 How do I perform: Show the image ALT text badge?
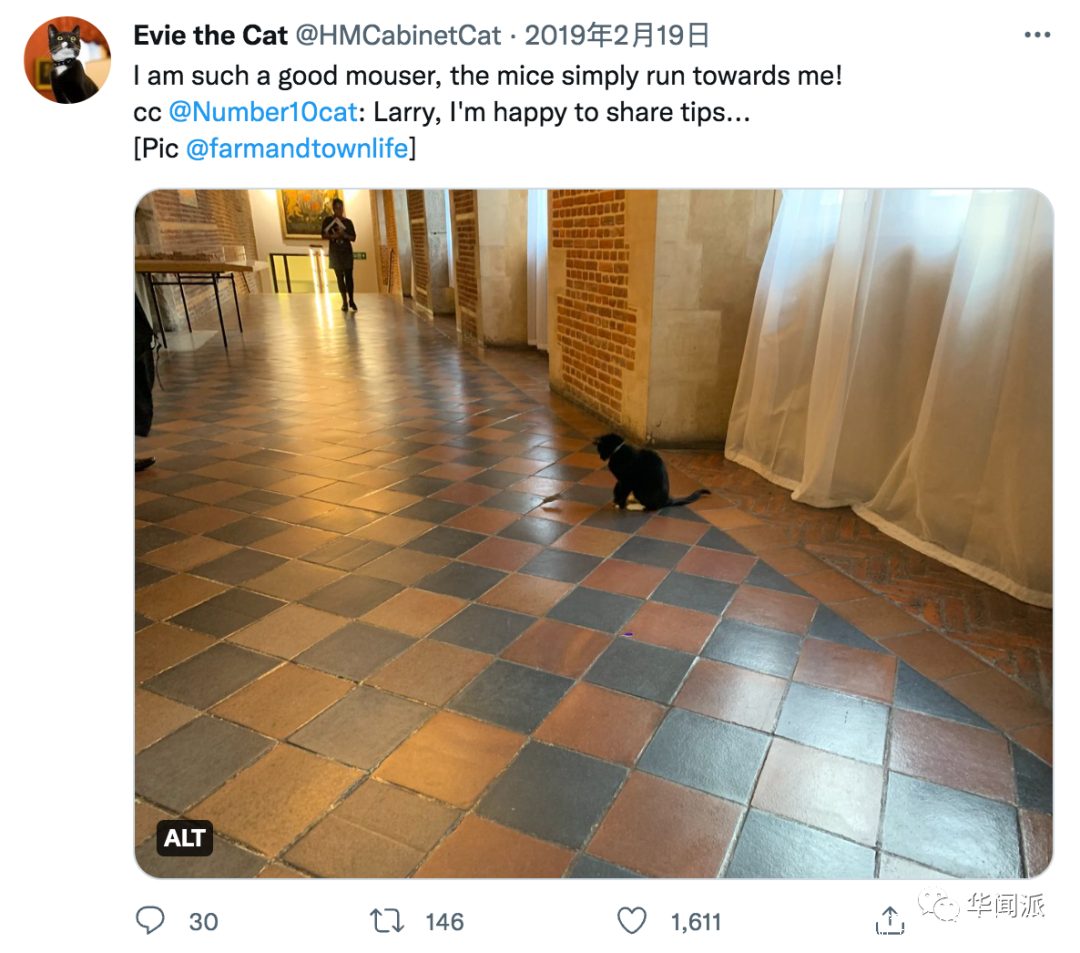[185, 838]
